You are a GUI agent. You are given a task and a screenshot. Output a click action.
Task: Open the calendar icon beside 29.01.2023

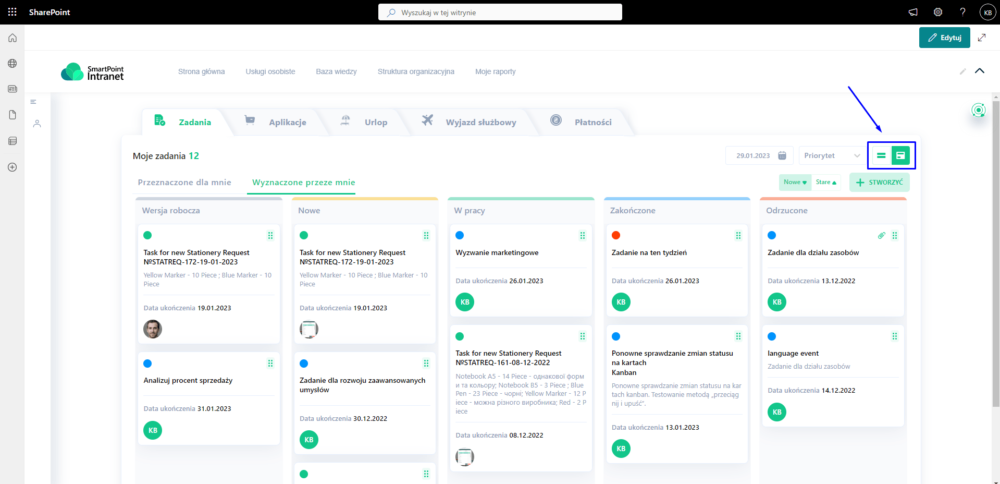(x=782, y=156)
